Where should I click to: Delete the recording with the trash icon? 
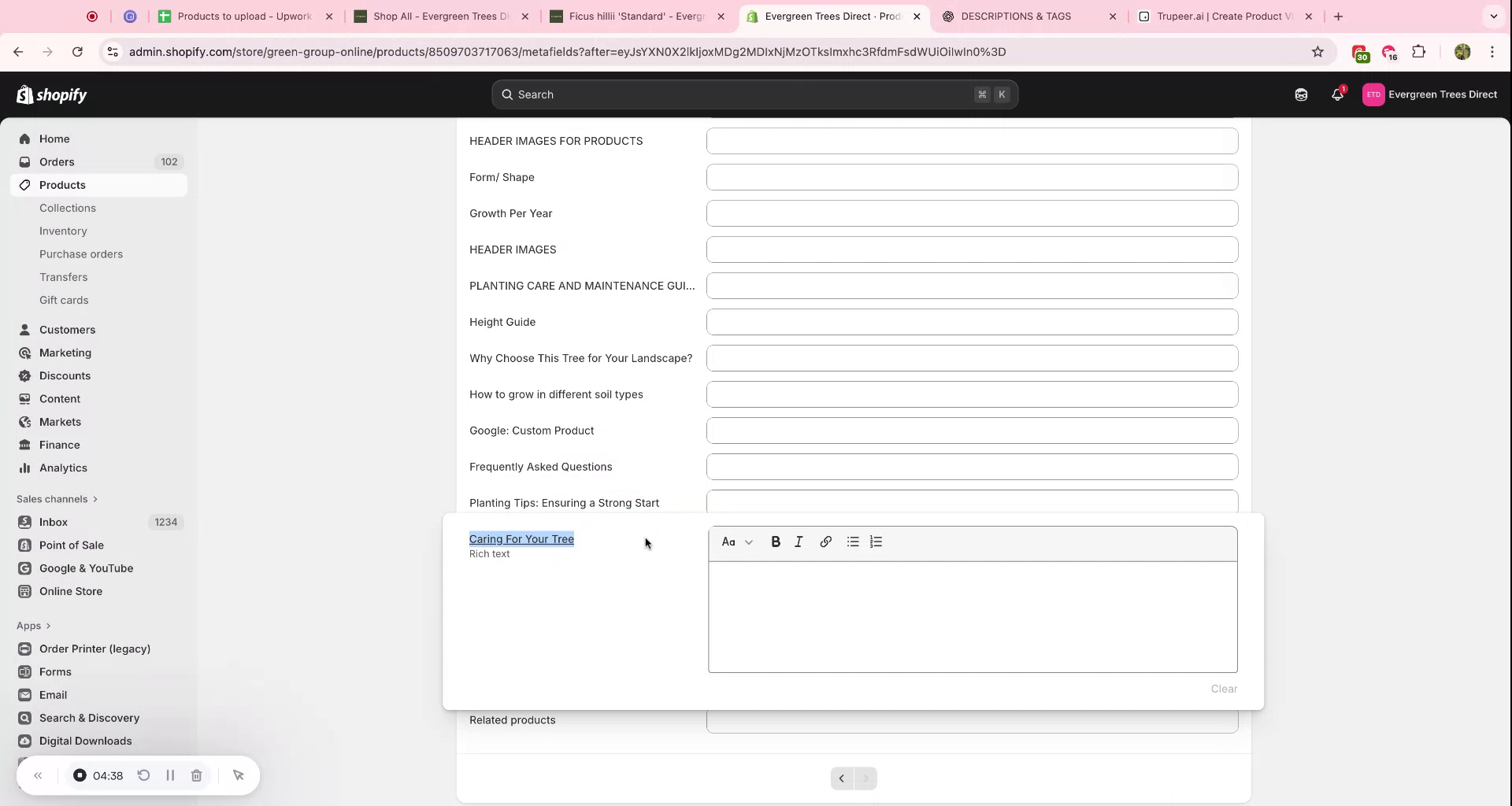pyautogui.click(x=197, y=775)
